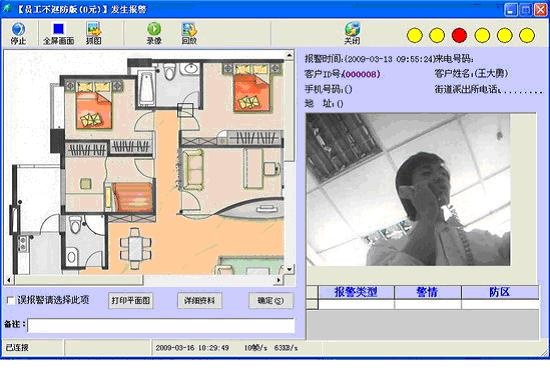550x384 pixels.
Task: Click floor plan scroll-down arrow
Action: [x=289, y=269]
